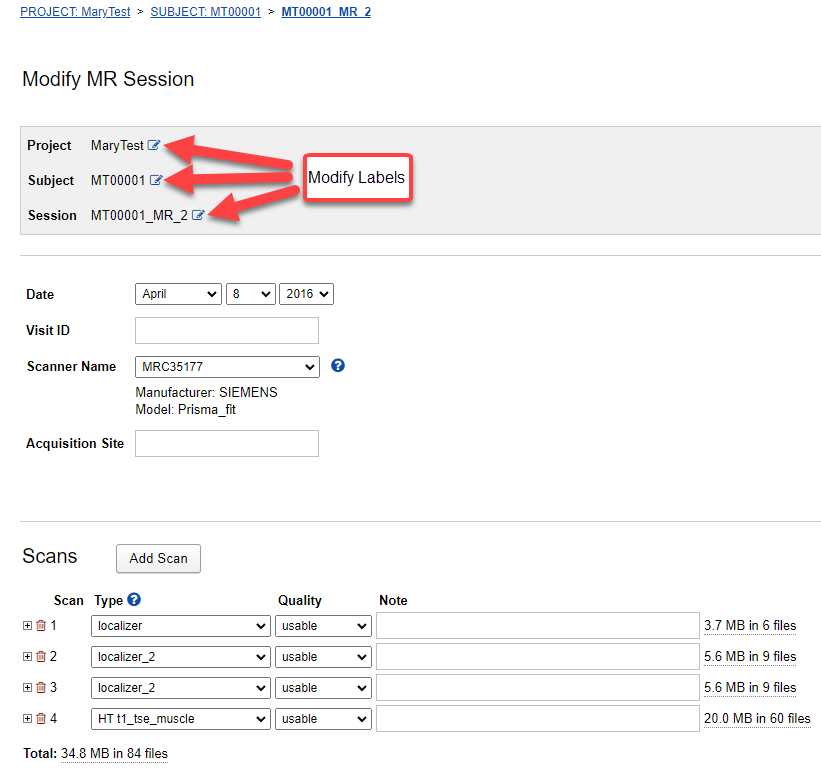The image size is (821, 773).
Task: Click the trash icon for scan 4
Action: click(x=41, y=719)
